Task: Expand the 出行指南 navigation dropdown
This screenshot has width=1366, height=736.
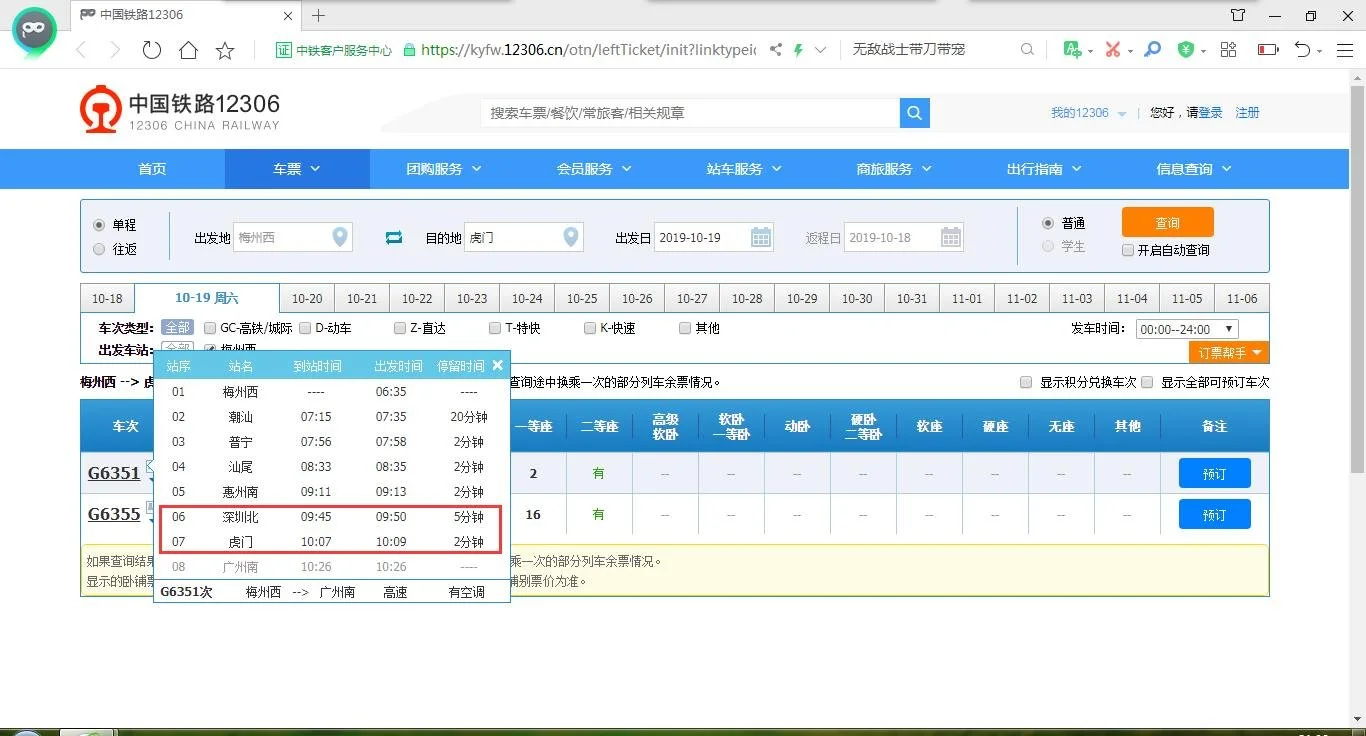Action: [x=1043, y=169]
